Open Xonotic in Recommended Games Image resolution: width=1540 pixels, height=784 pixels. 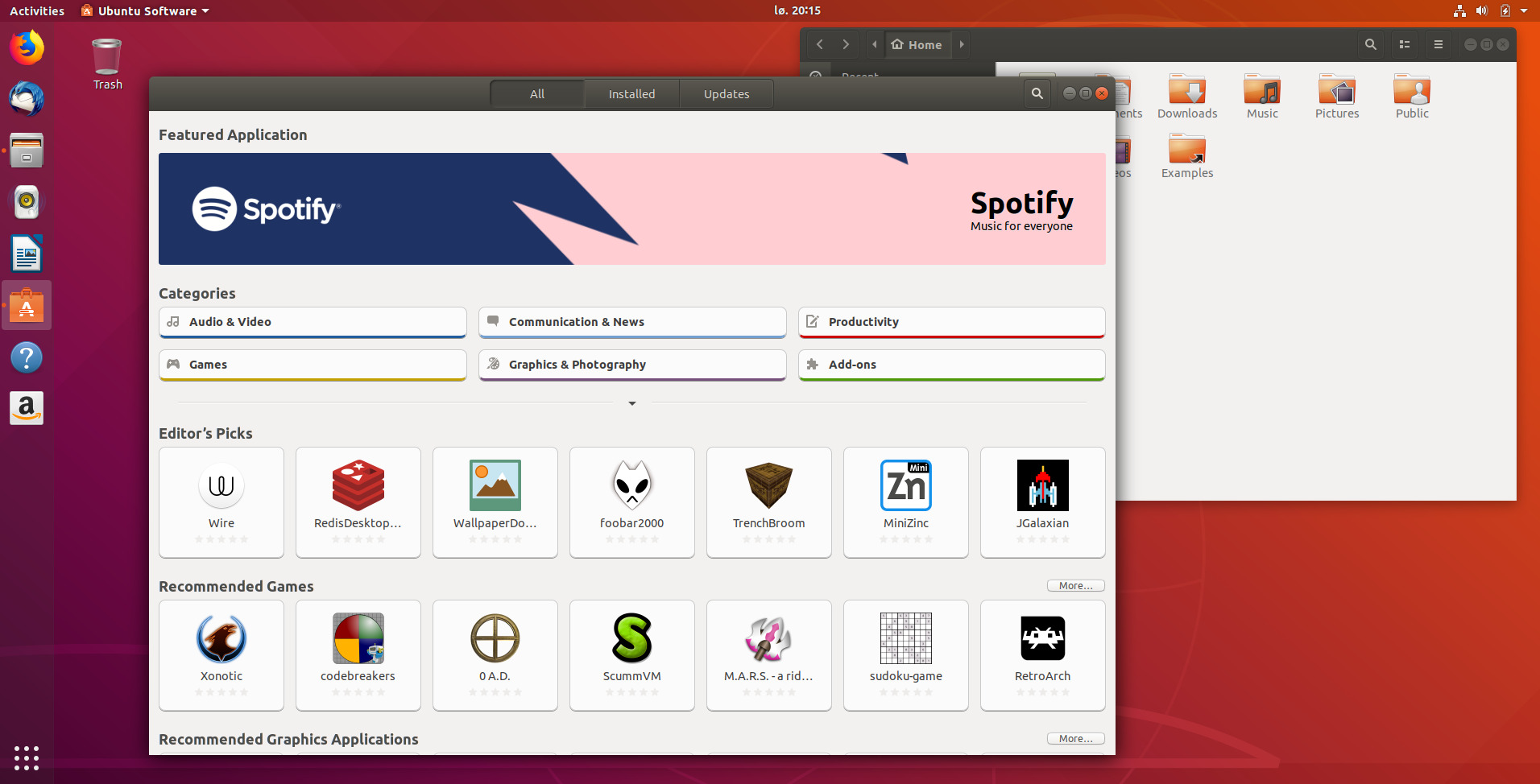click(x=221, y=655)
